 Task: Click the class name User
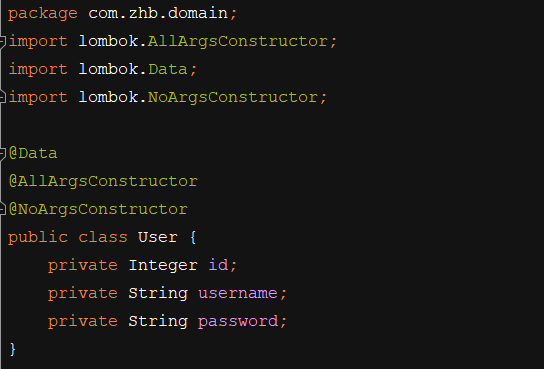point(158,237)
